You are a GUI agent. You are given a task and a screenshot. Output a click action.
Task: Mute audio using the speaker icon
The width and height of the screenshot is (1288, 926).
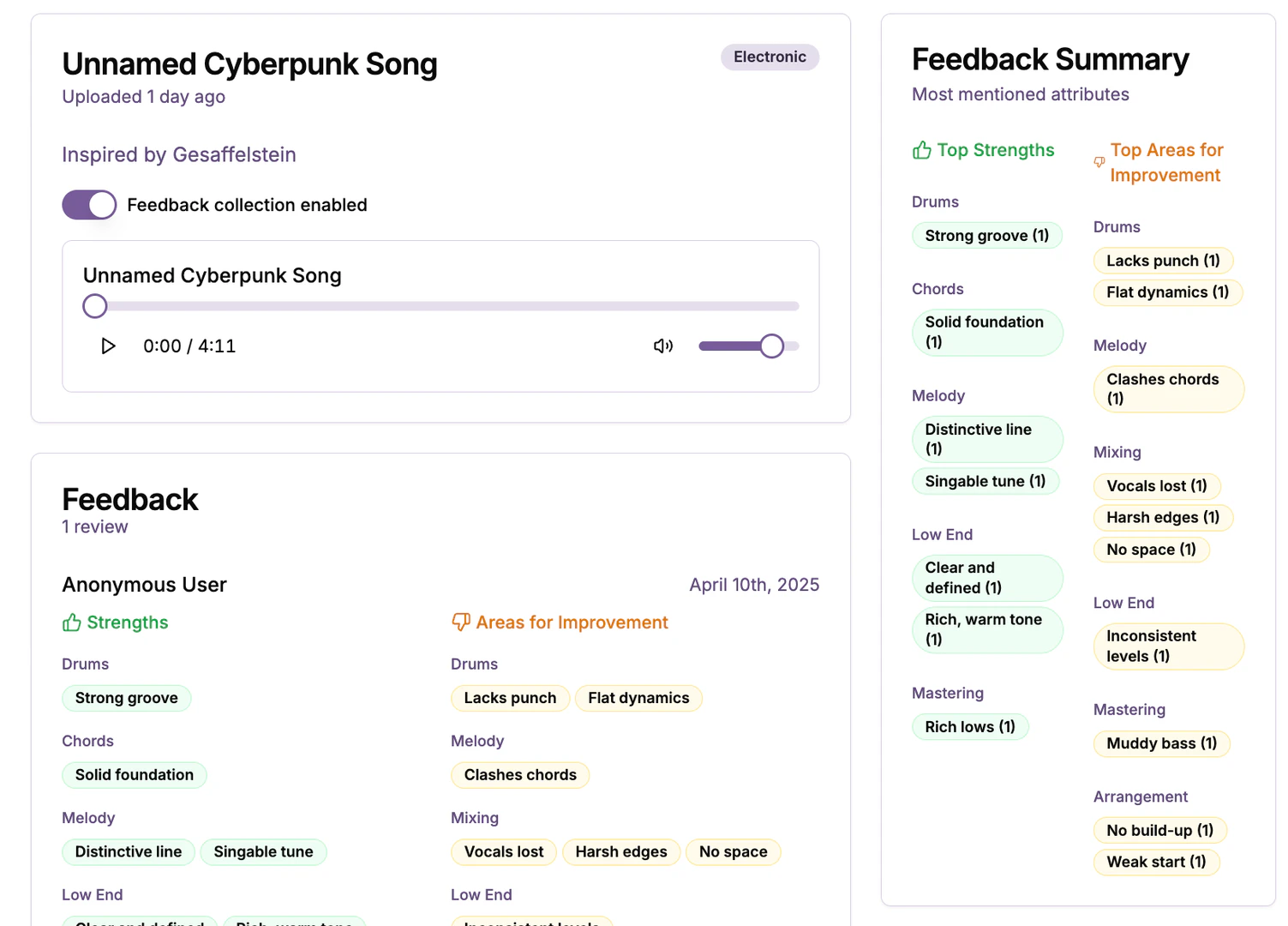coord(662,346)
